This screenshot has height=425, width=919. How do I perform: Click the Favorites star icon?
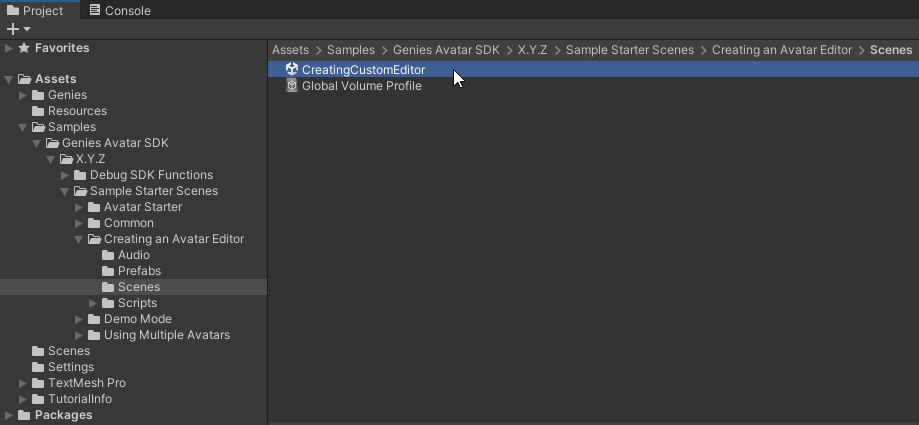click(x=24, y=48)
